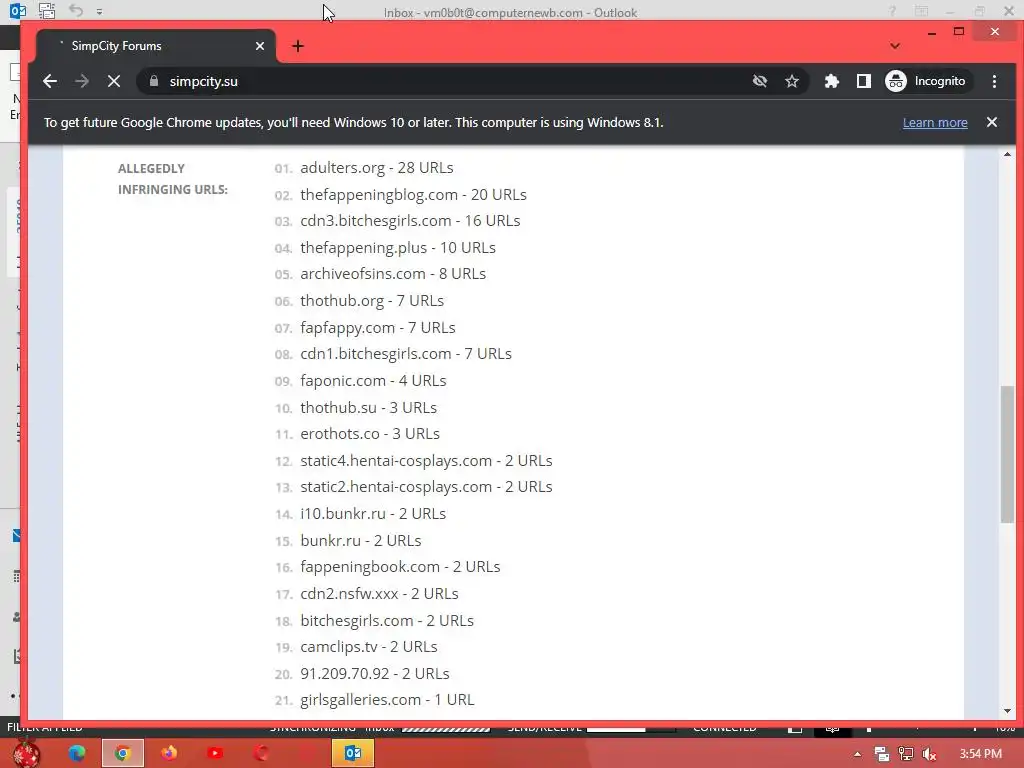Click the 'ALLEGEDLY INFRINGING URLS:' label
The image size is (1024, 768).
pyautogui.click(x=172, y=179)
